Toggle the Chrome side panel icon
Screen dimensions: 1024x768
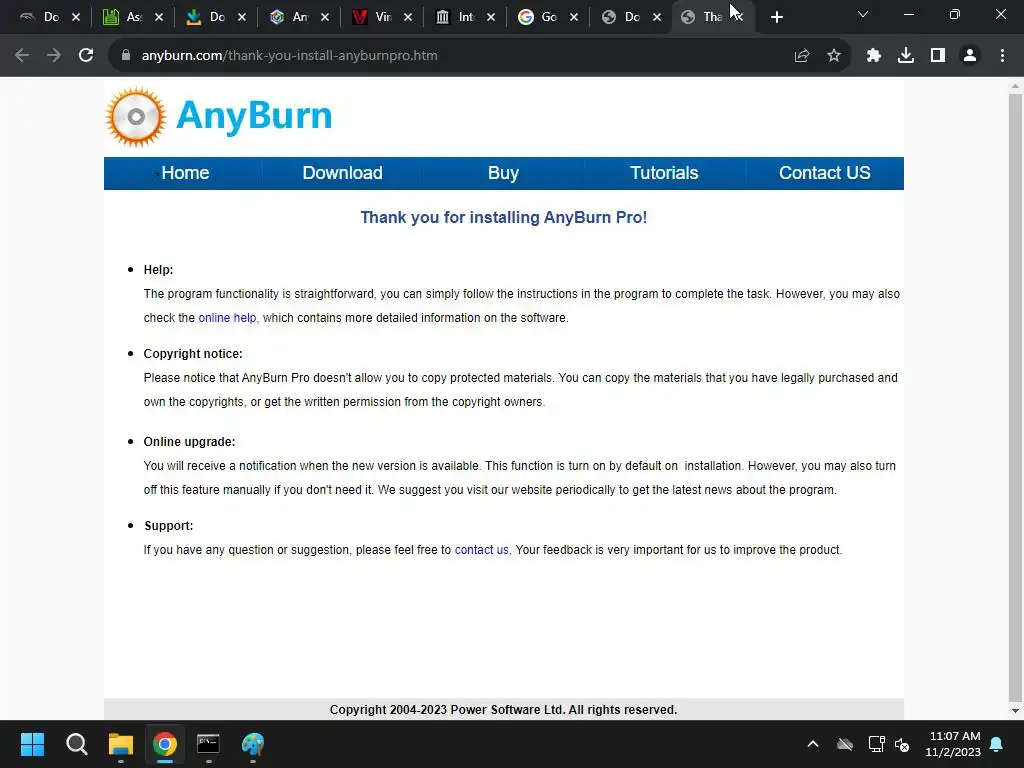click(x=938, y=56)
